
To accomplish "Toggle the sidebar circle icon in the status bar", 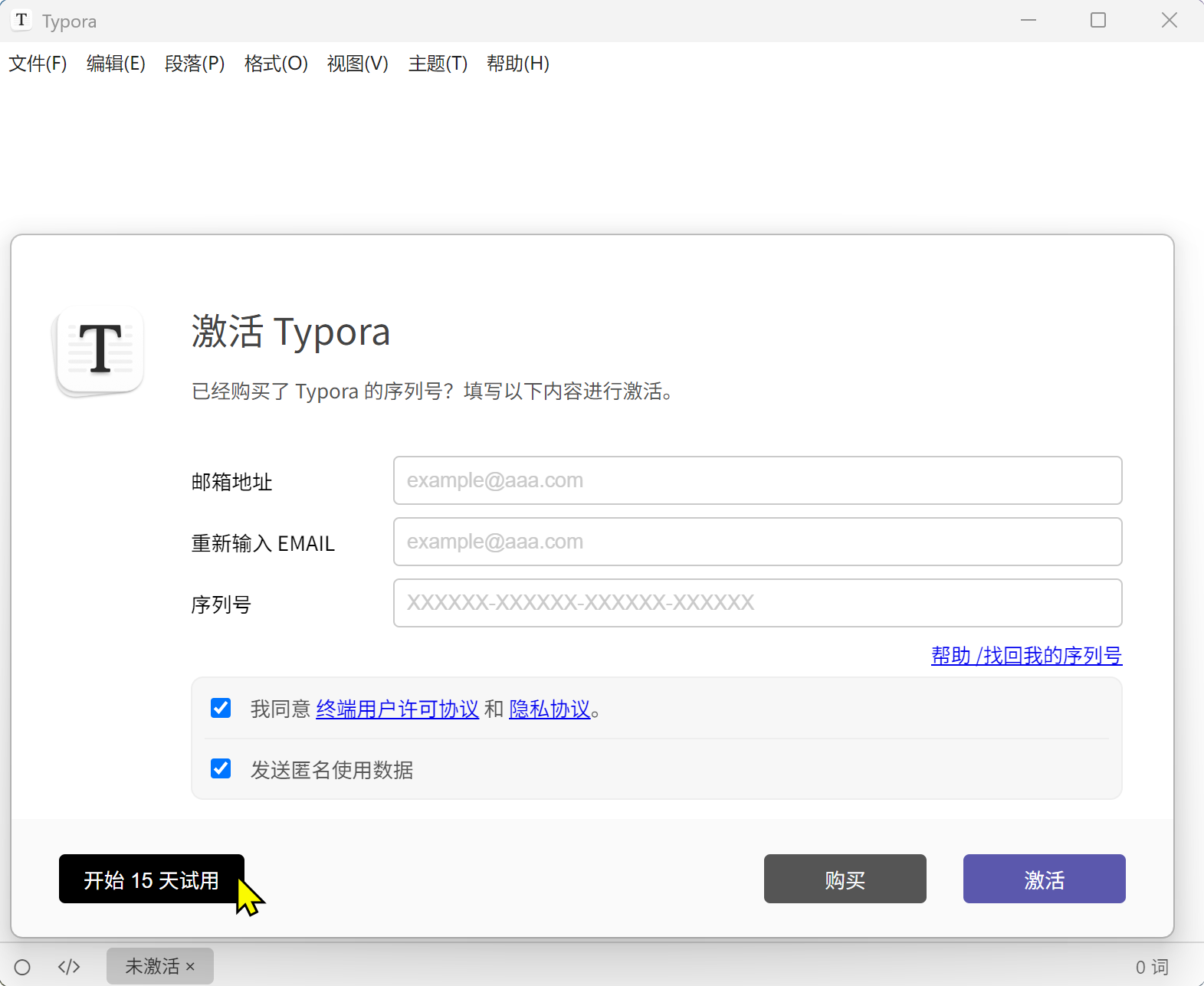I will 22,967.
